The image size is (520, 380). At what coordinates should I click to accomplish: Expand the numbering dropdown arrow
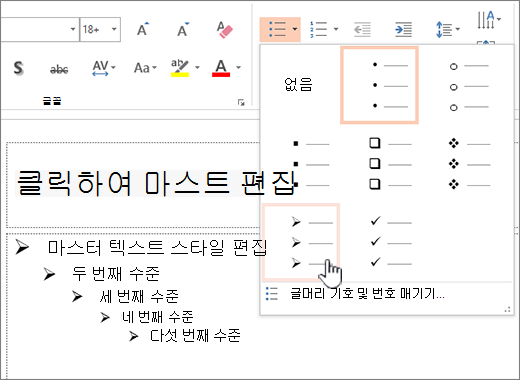click(336, 29)
